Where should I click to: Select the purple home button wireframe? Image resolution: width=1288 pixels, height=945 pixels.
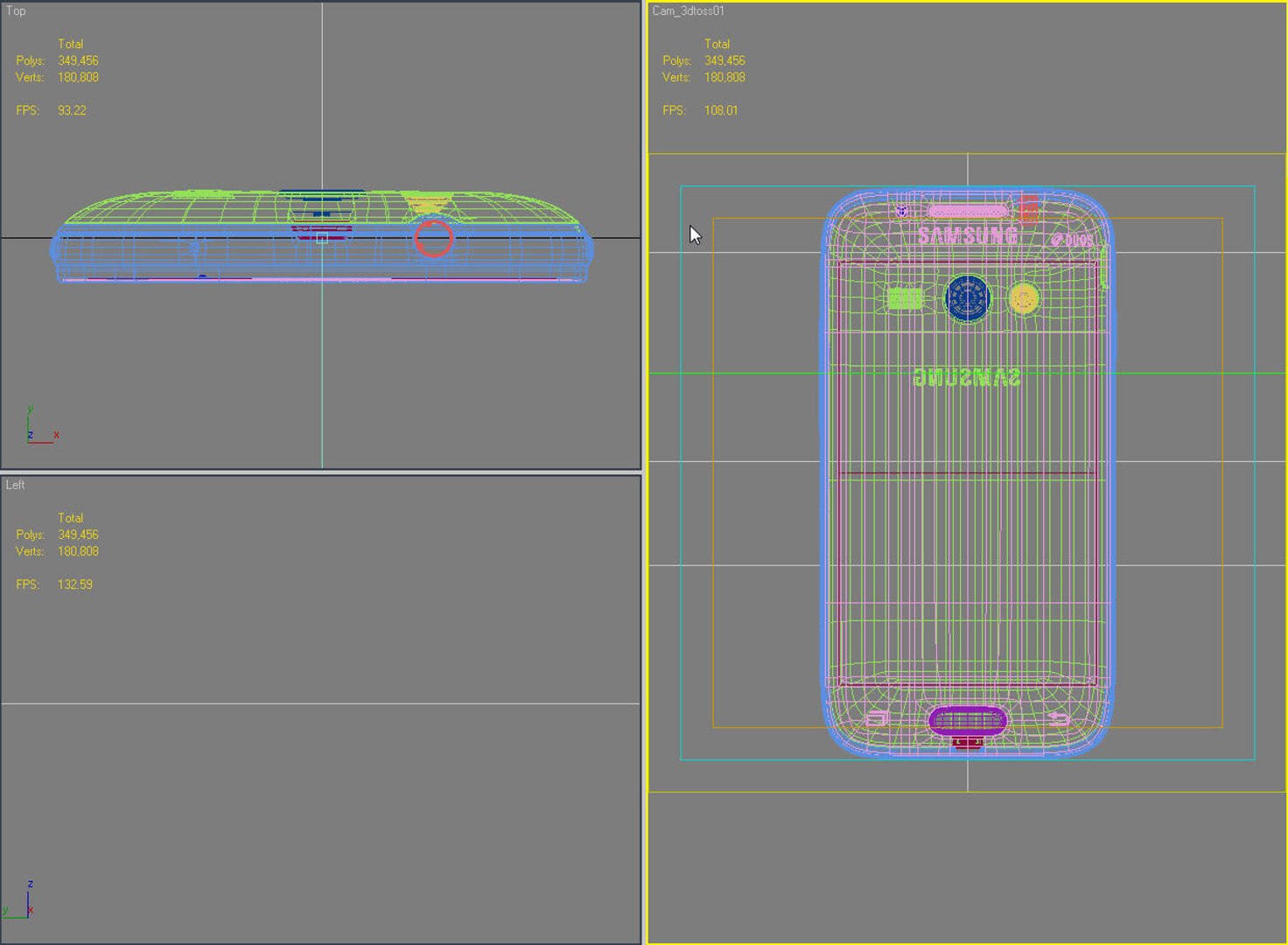967,721
